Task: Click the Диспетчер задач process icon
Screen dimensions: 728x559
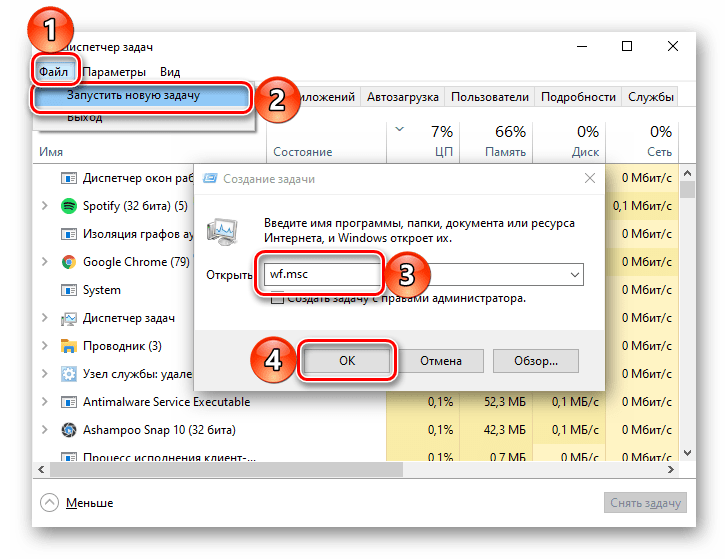Action: coord(69,318)
